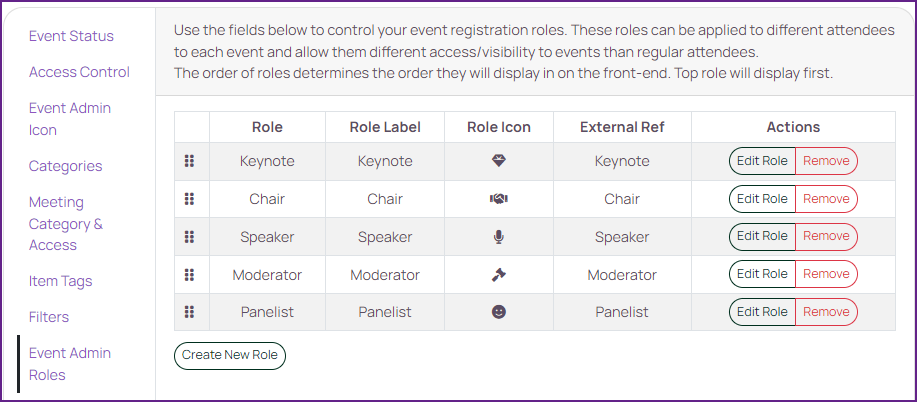Remove the Chair role
This screenshot has width=917, height=402.
coord(826,199)
